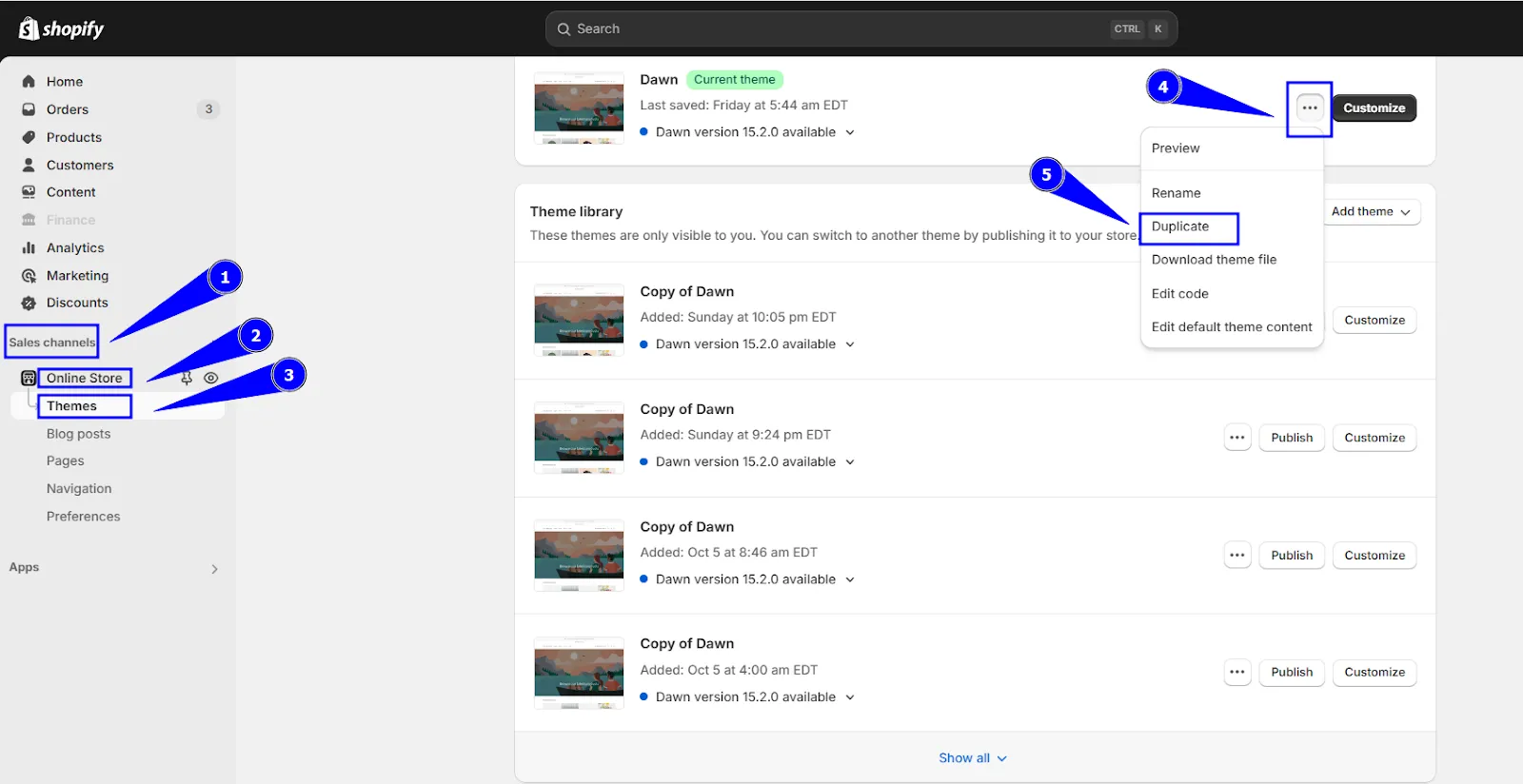The width and height of the screenshot is (1523, 784).
Task: Open Blog posts in sidebar
Action: click(78, 434)
